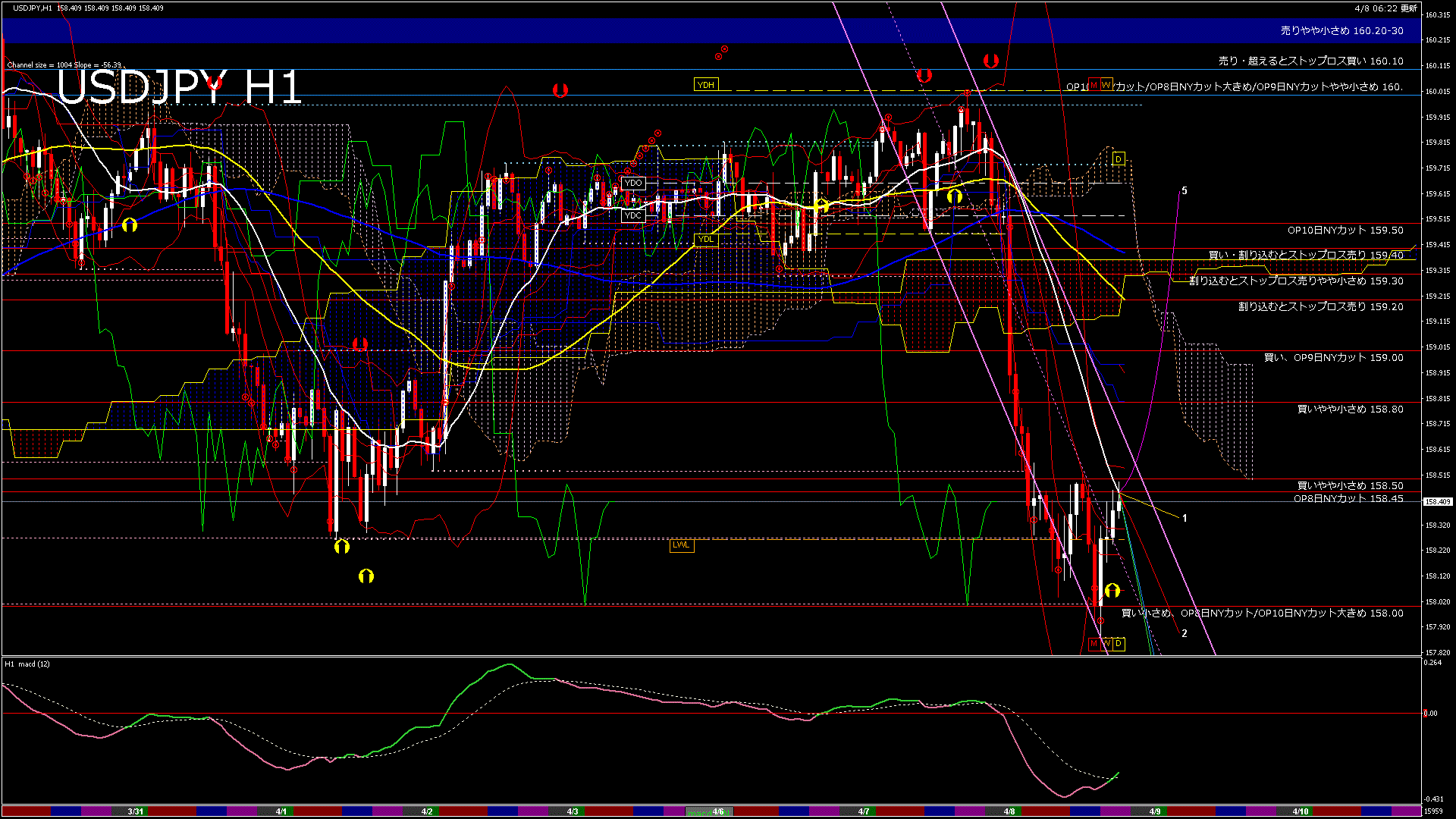1456x819 pixels.
Task: Click the 3/31 date label on time axis
Action: pos(136,811)
